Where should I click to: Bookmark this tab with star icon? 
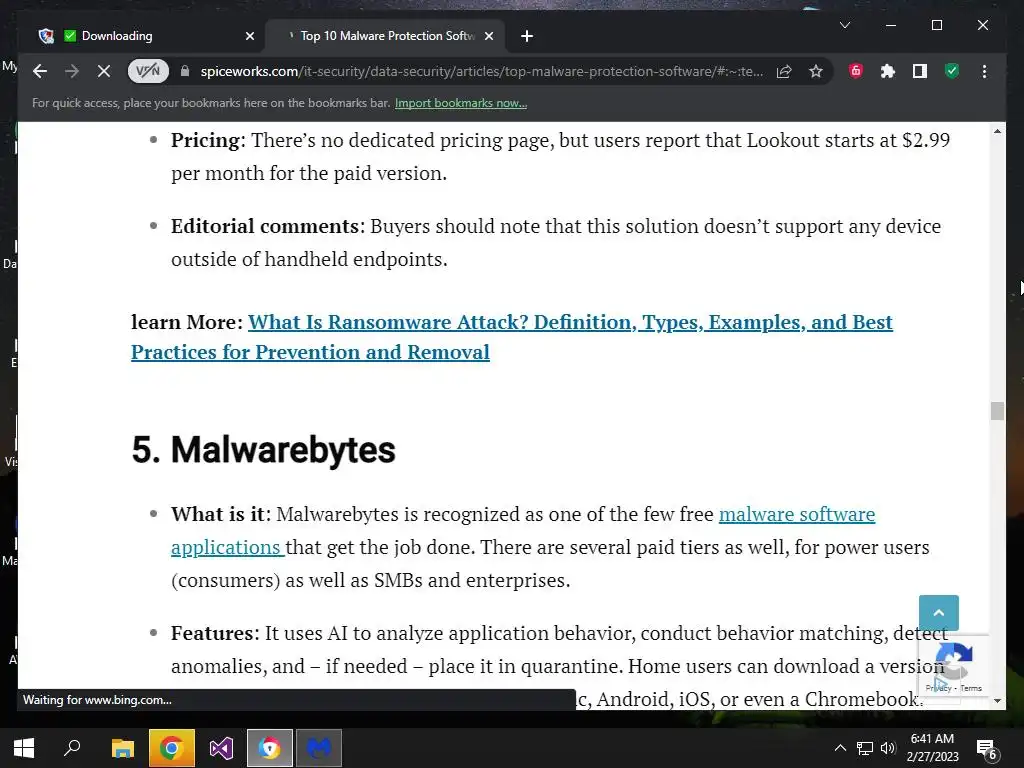816,71
